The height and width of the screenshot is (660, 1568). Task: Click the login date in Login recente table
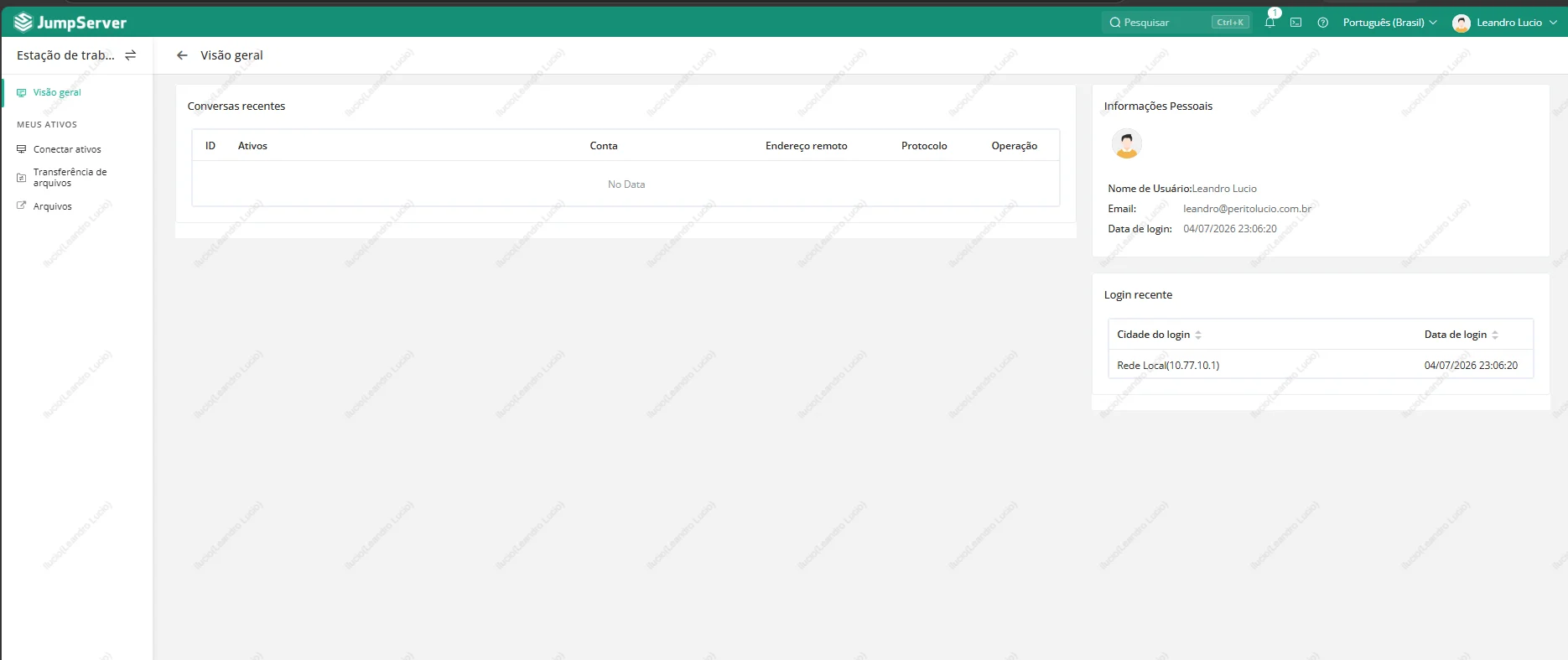point(1471,366)
